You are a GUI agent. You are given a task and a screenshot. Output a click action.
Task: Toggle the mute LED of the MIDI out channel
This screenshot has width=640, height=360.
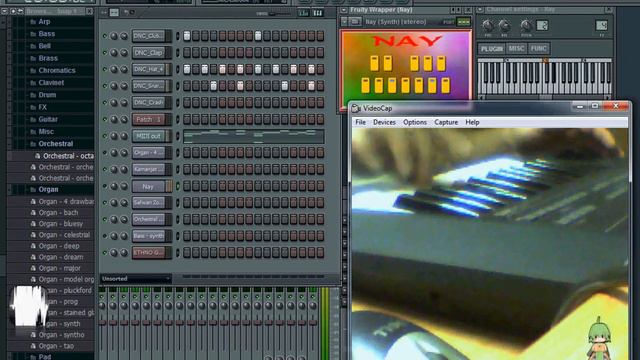pyautogui.click(x=104, y=136)
